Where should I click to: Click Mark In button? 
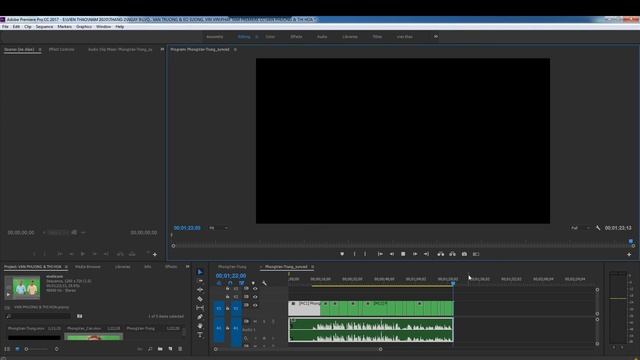pos(354,254)
